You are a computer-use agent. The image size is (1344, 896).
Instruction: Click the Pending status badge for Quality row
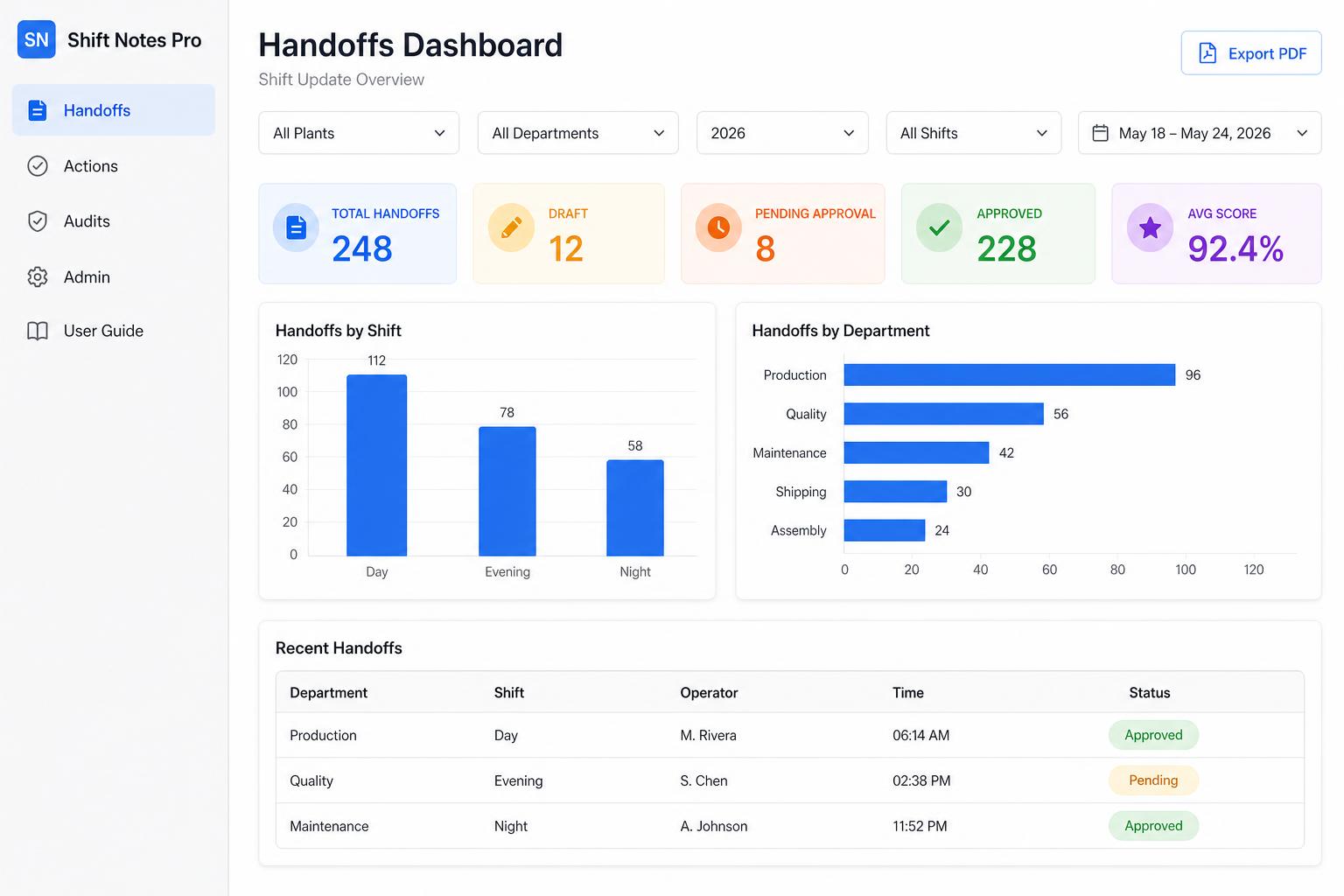click(x=1153, y=780)
